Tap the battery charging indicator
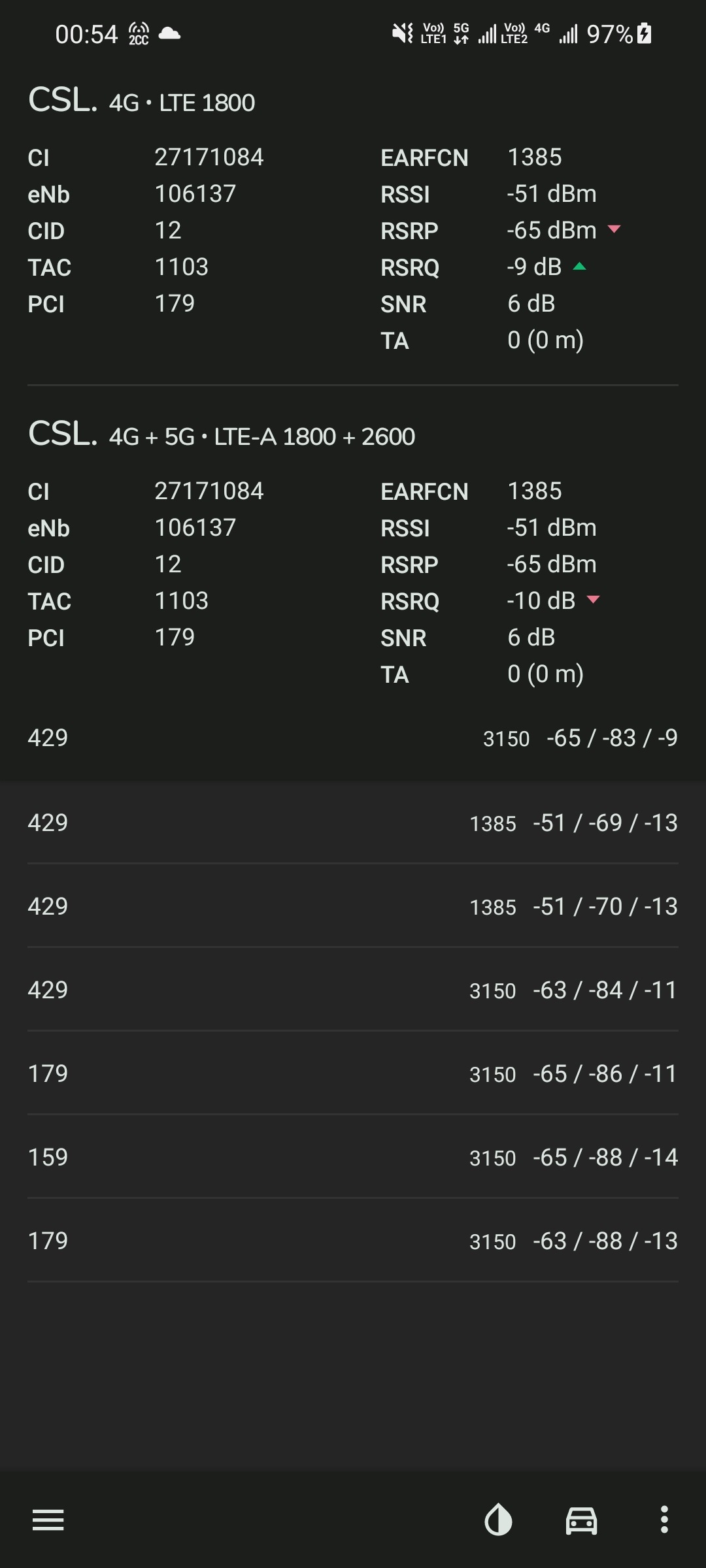706x1568 pixels. tap(645, 33)
